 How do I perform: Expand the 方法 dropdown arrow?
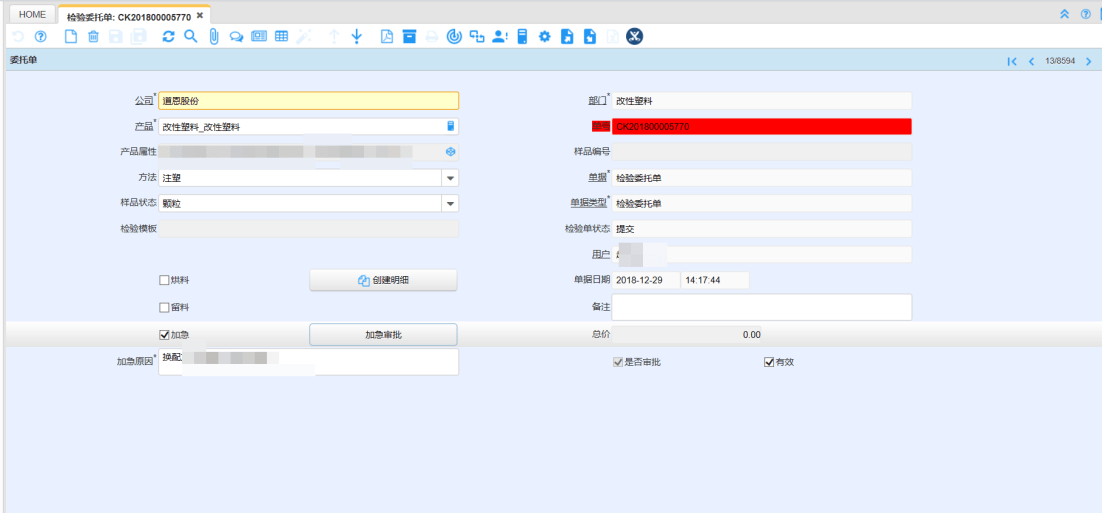point(450,178)
